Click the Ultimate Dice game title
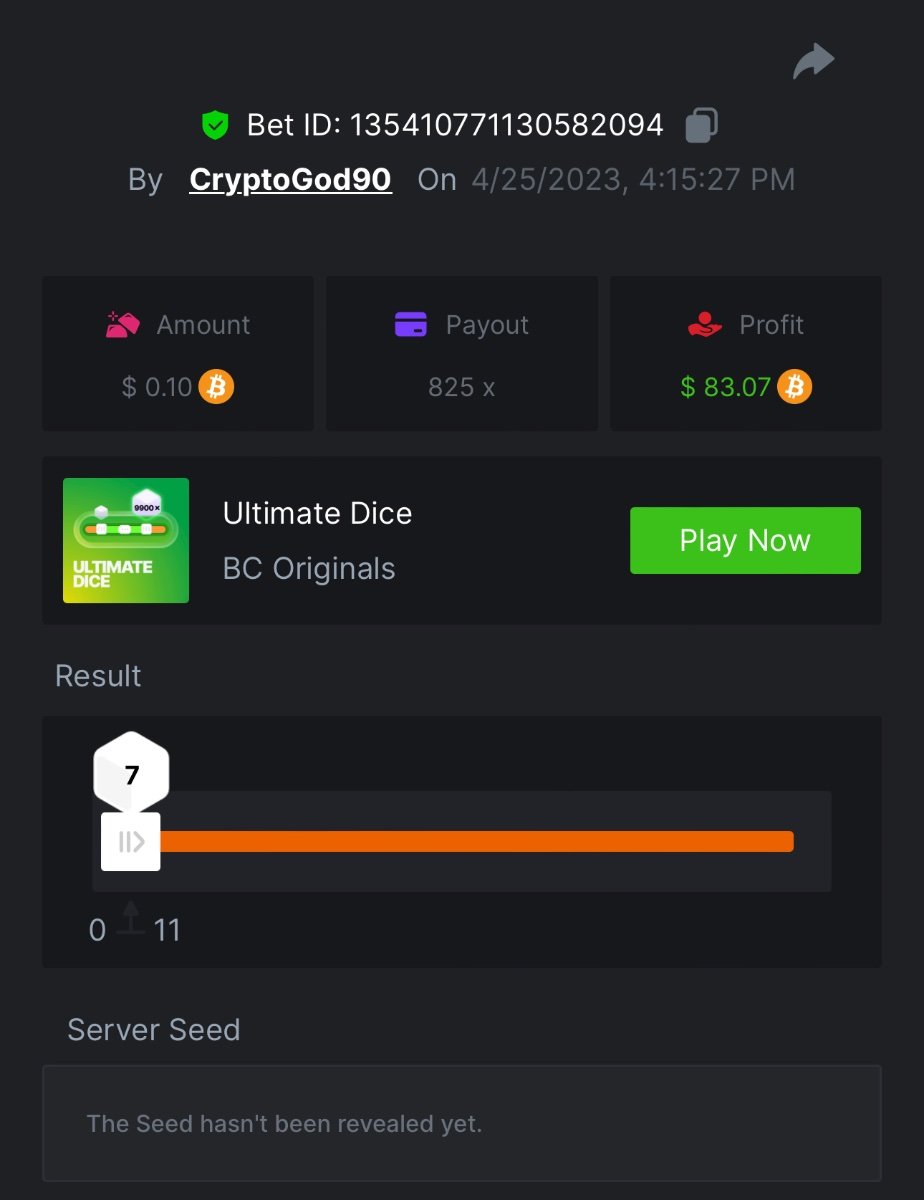The width and height of the screenshot is (924, 1200). click(x=317, y=514)
